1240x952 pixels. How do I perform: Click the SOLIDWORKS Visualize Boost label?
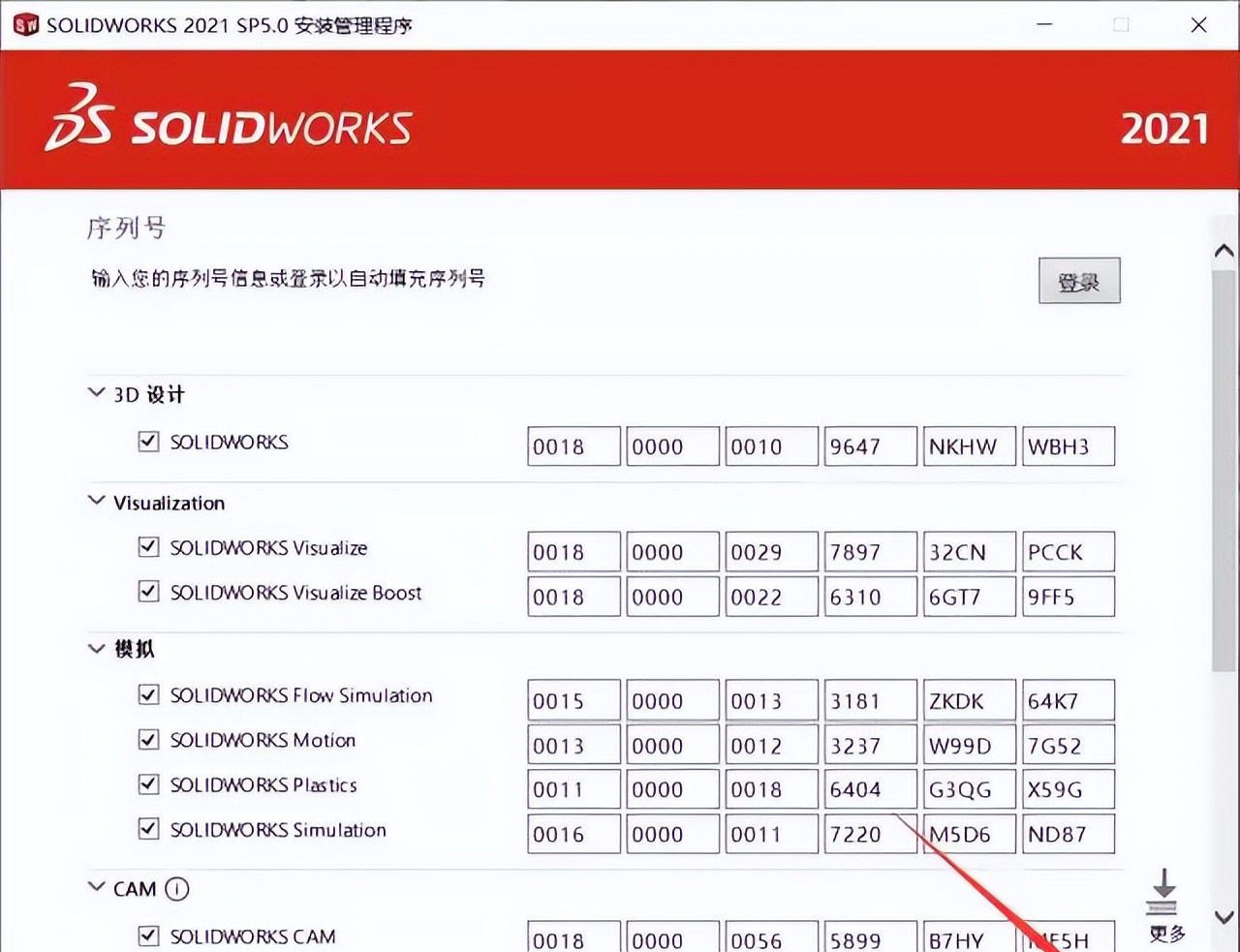click(x=295, y=592)
